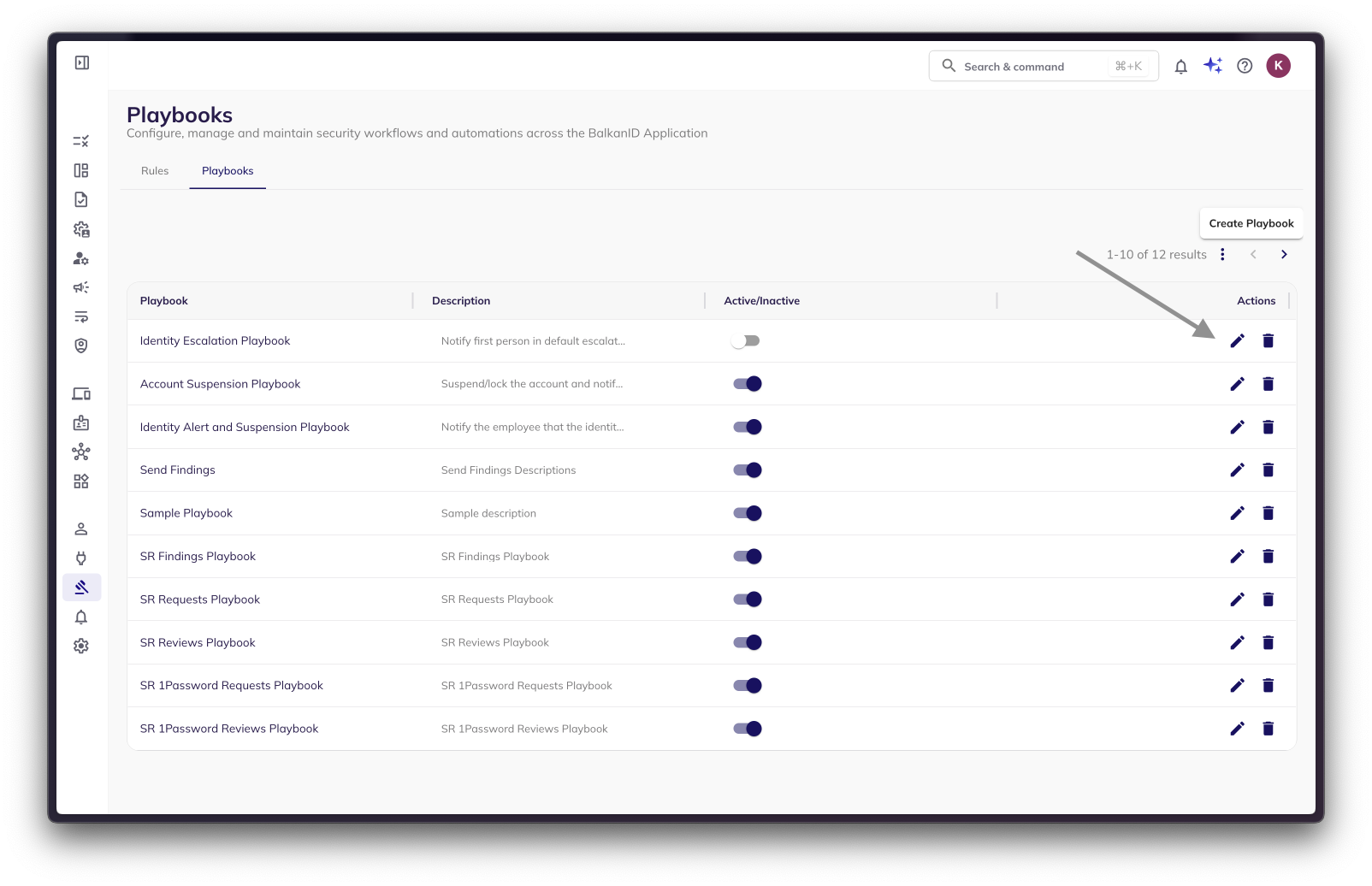Select the Playbooks tab
This screenshot has width=1372, height=886.
[x=228, y=171]
